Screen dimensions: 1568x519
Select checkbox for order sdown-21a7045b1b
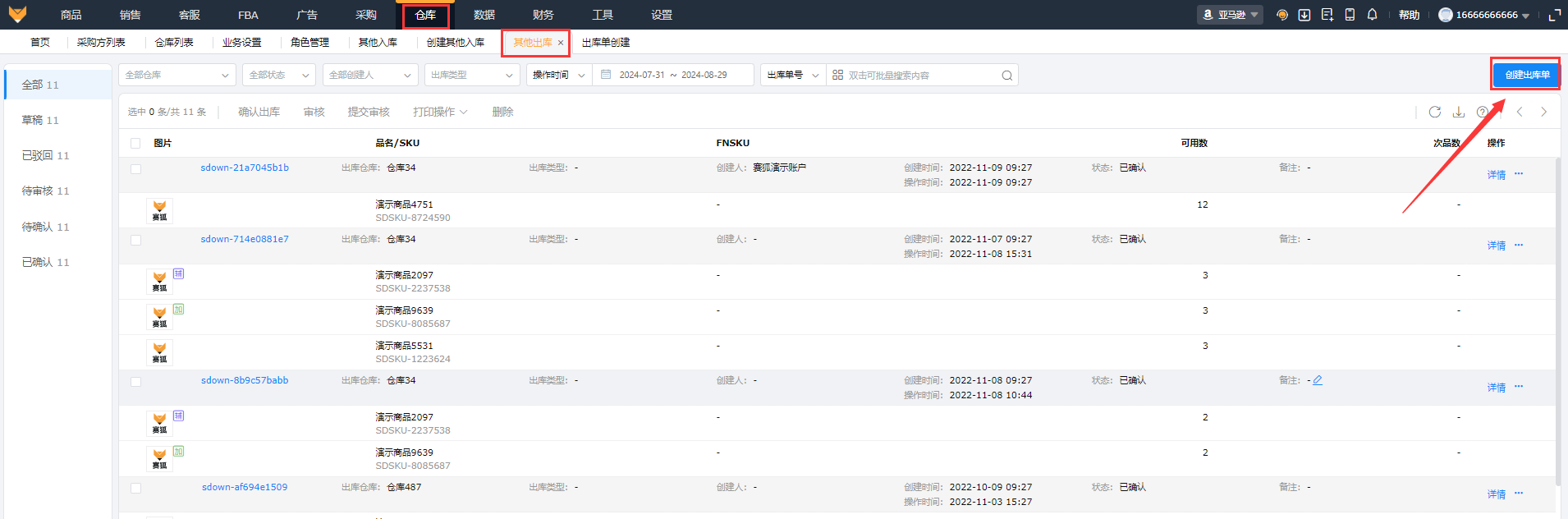135,169
